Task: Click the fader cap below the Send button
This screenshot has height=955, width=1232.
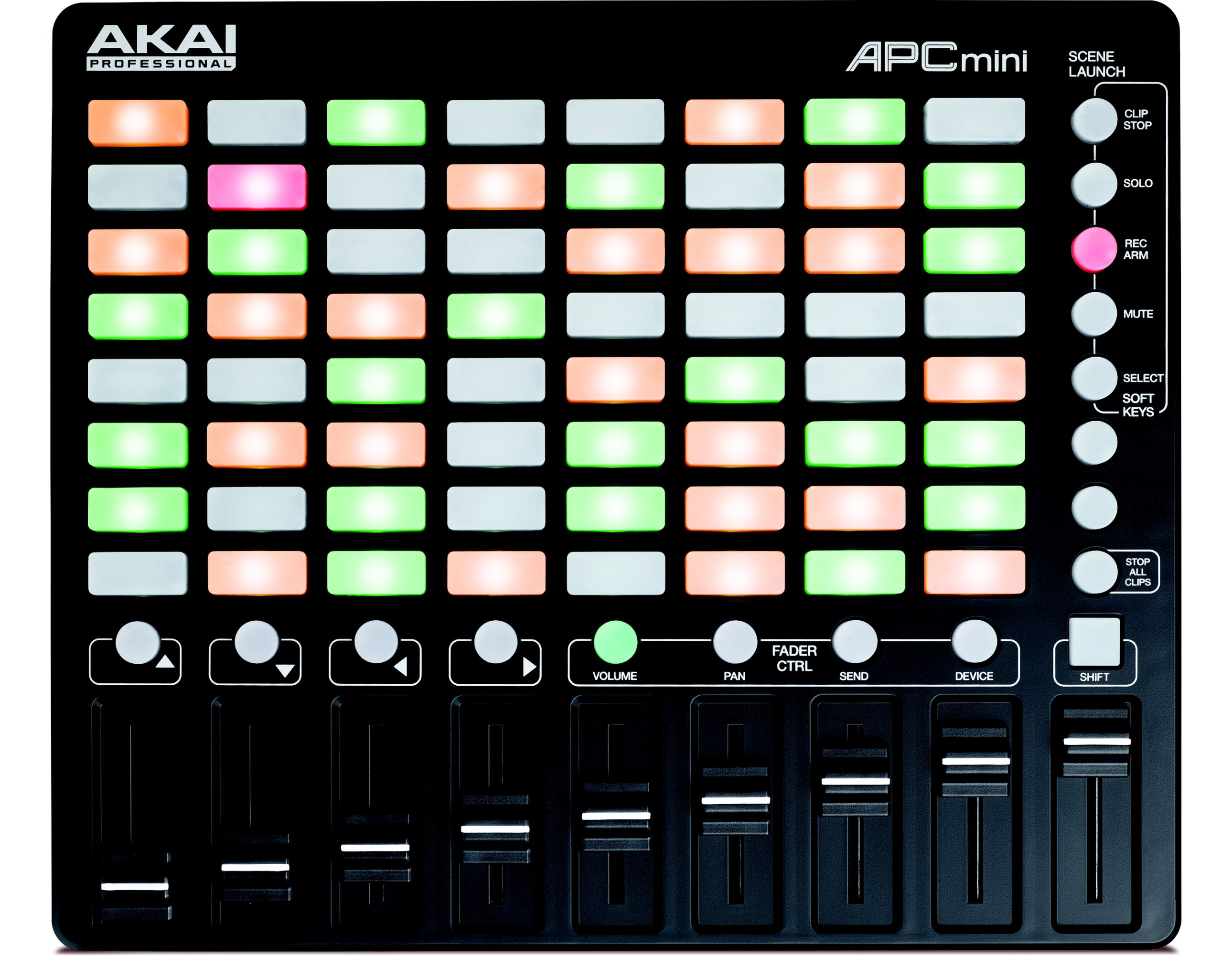Action: (855, 781)
